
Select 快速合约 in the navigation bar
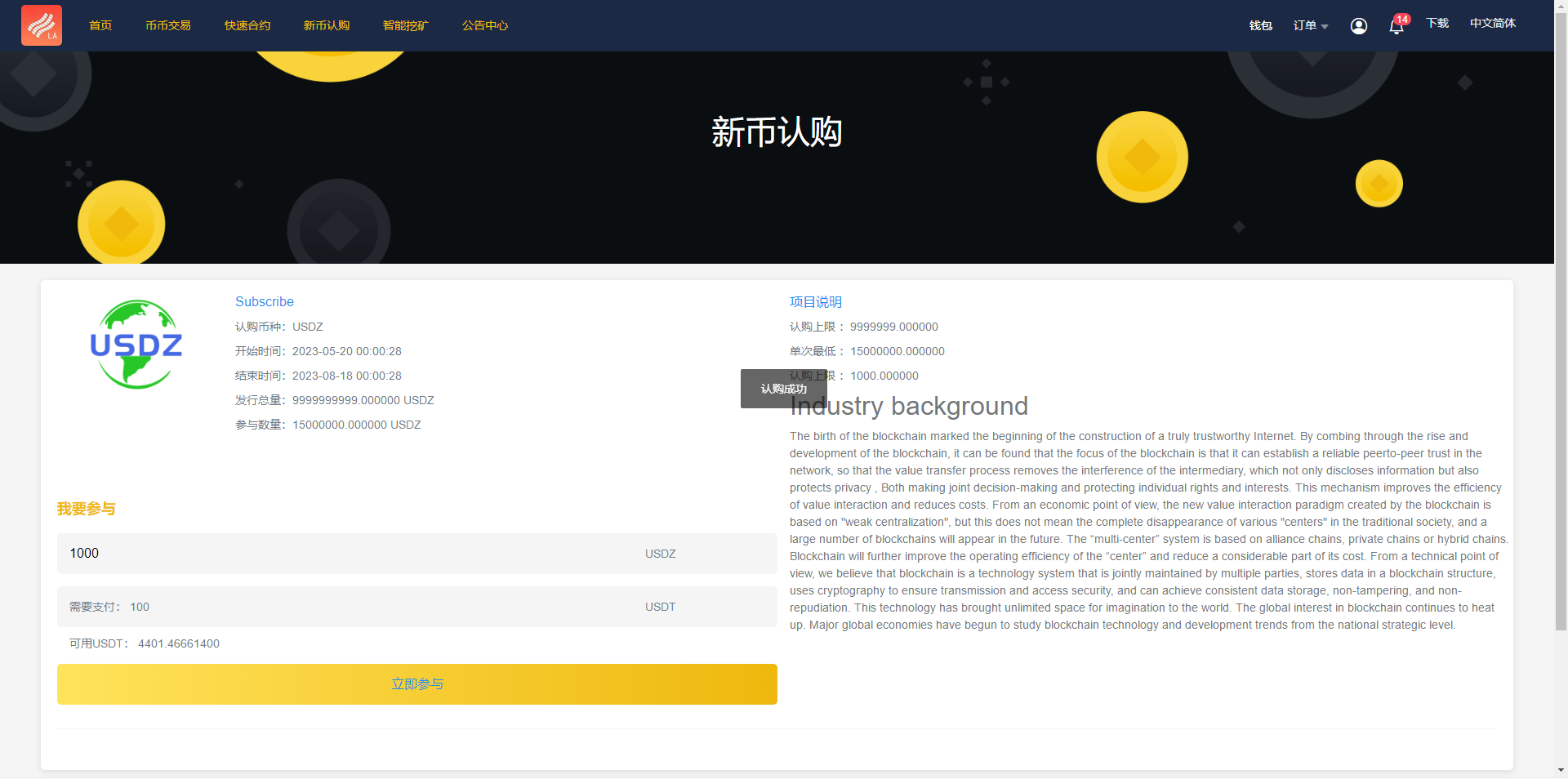(247, 25)
